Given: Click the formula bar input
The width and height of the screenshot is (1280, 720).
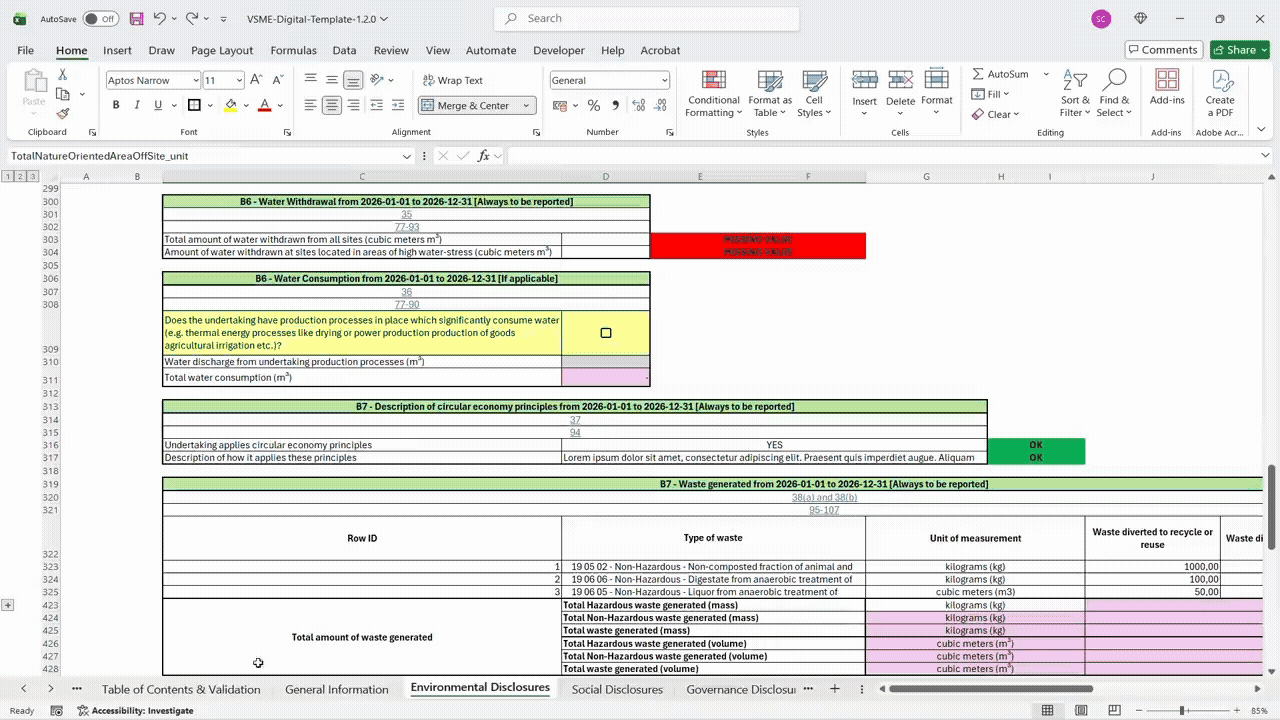Looking at the screenshot, I should (880, 156).
